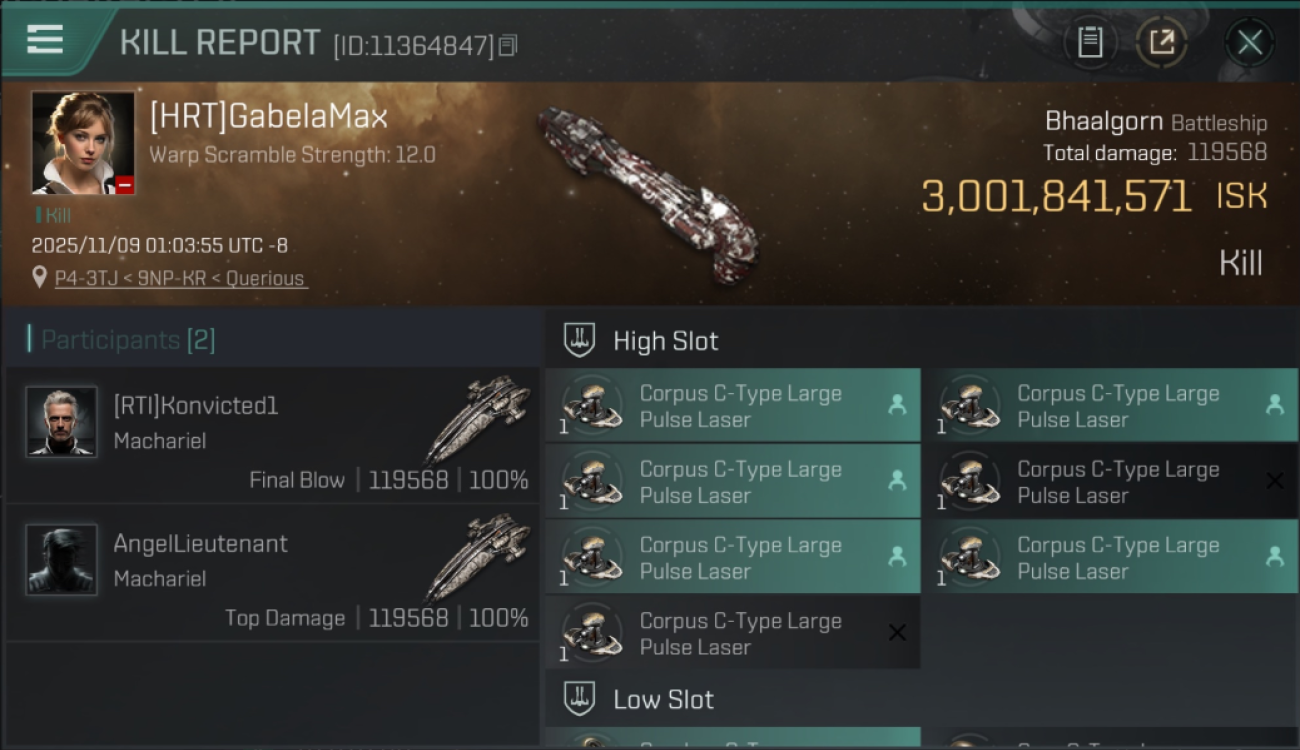This screenshot has height=750, width=1300.
Task: Open the hamburger menu button
Action: coord(45,40)
